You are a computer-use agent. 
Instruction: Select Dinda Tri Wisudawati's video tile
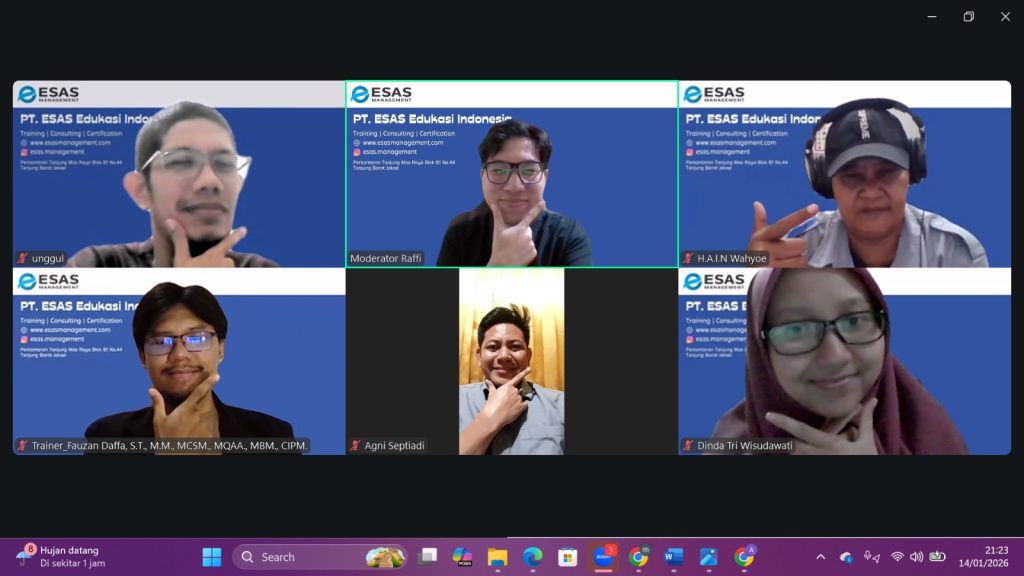(x=844, y=361)
